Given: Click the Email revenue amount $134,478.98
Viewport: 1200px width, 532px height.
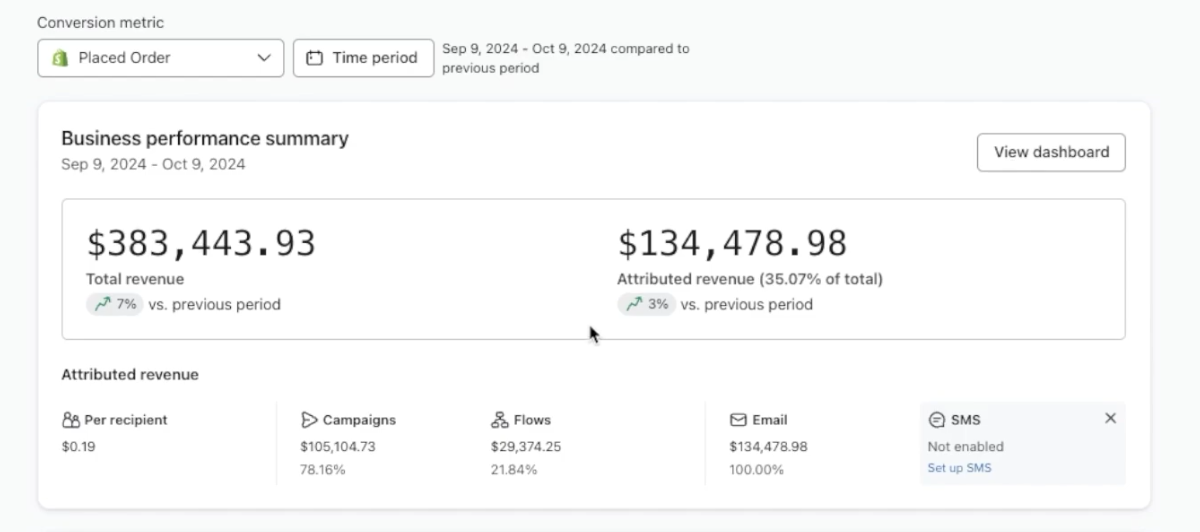Looking at the screenshot, I should [769, 446].
